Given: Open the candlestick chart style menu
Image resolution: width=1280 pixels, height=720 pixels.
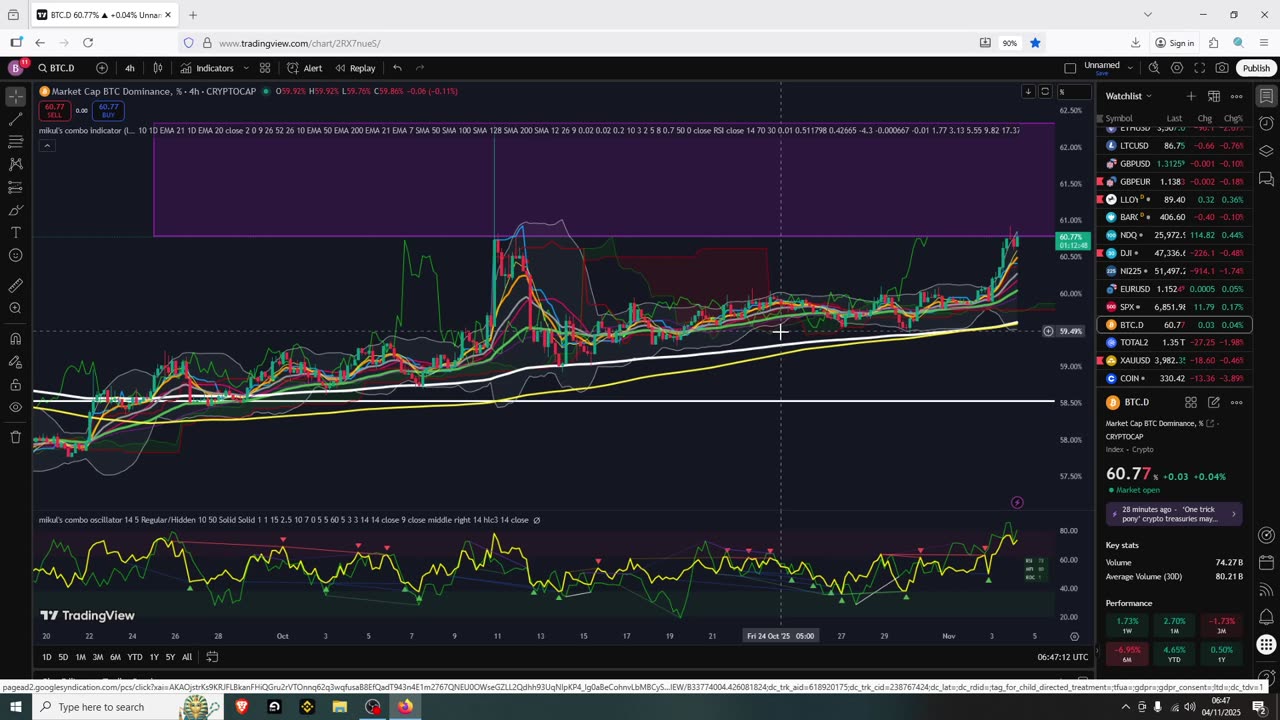Looking at the screenshot, I should (x=158, y=68).
